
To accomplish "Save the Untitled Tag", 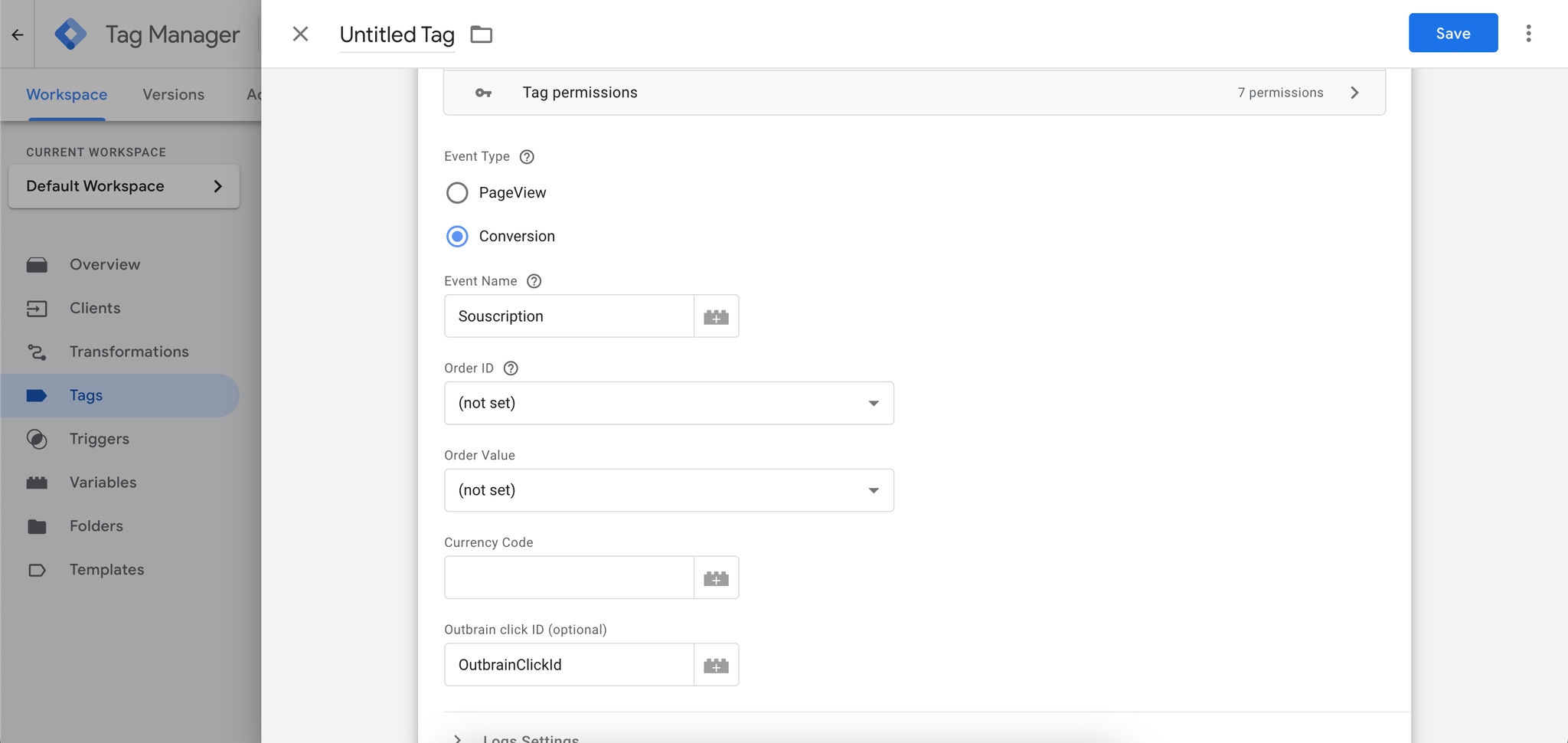I will 1452,33.
